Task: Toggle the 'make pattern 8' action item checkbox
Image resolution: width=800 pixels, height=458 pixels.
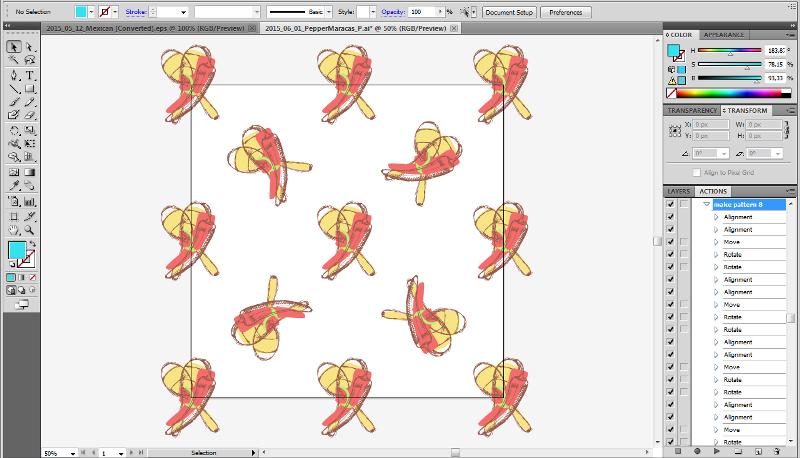Action: coord(670,204)
